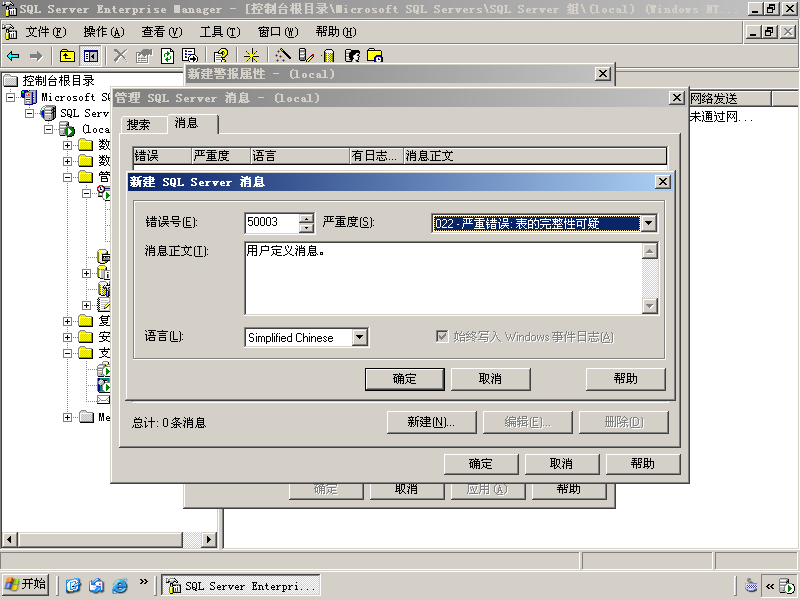This screenshot has height=600, width=800.
Task: Click the New login person toolbar icon
Action: [x=352, y=56]
